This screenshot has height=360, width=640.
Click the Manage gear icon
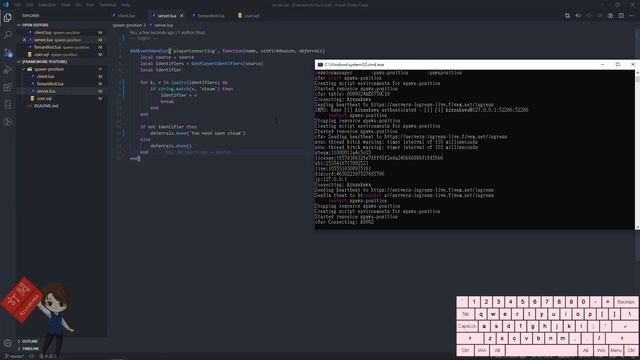click(x=7, y=343)
